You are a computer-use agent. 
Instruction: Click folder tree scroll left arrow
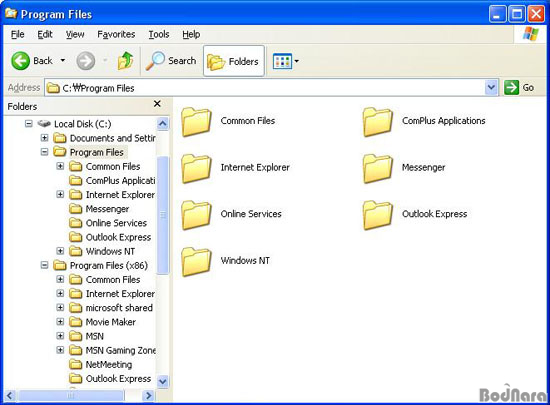coord(9,396)
